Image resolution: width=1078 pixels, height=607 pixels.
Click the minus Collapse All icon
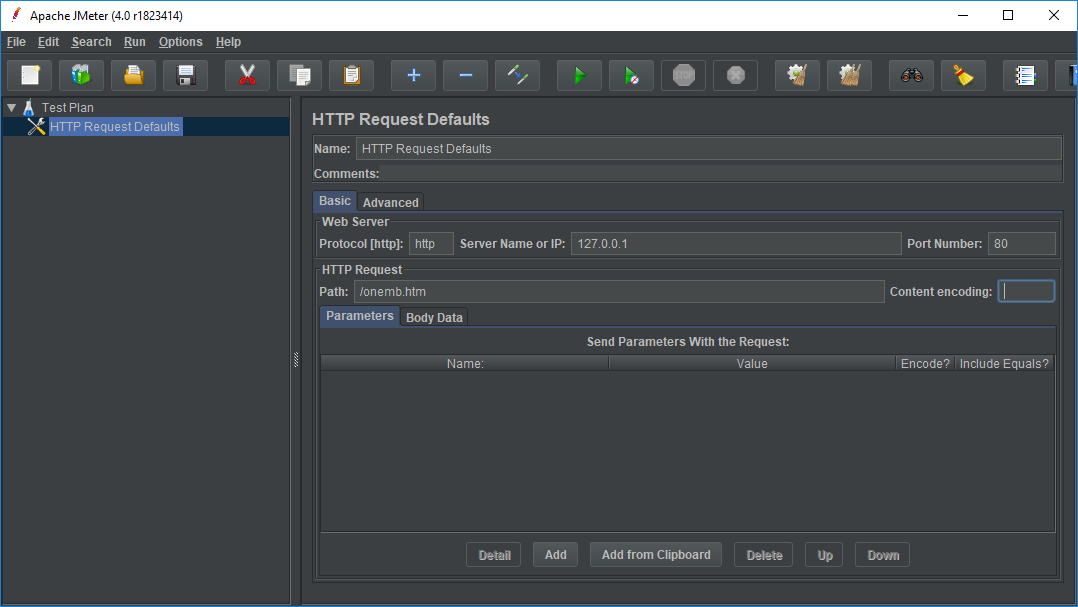(x=465, y=75)
